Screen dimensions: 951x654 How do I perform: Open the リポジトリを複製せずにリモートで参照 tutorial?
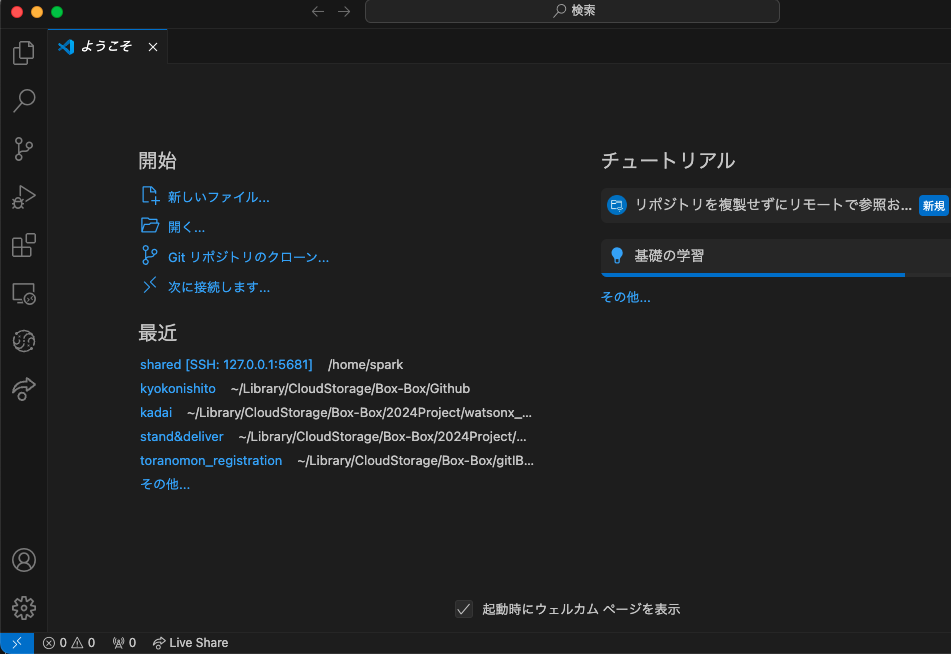776,205
